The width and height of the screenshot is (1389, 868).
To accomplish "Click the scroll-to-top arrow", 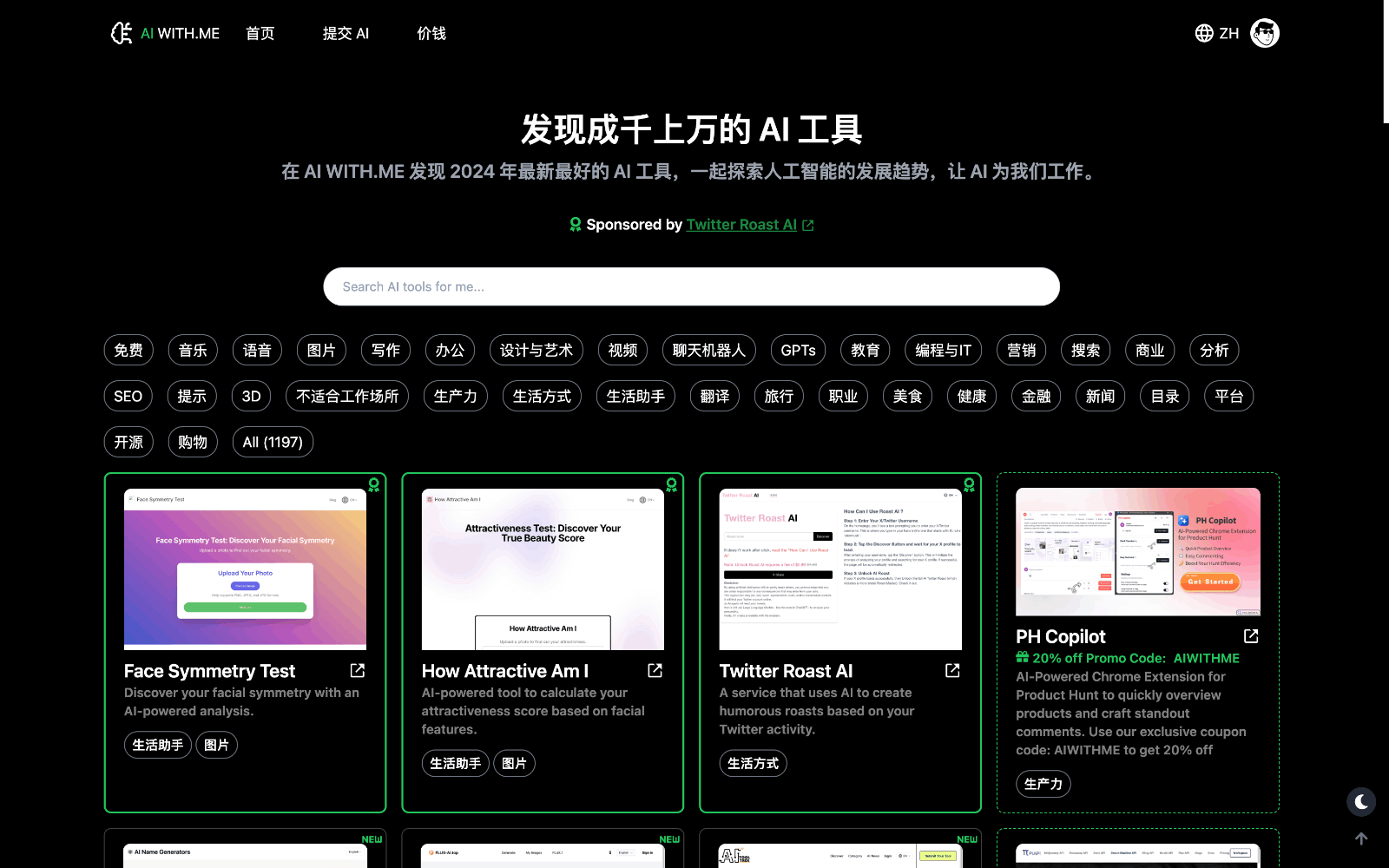I will click(x=1360, y=838).
